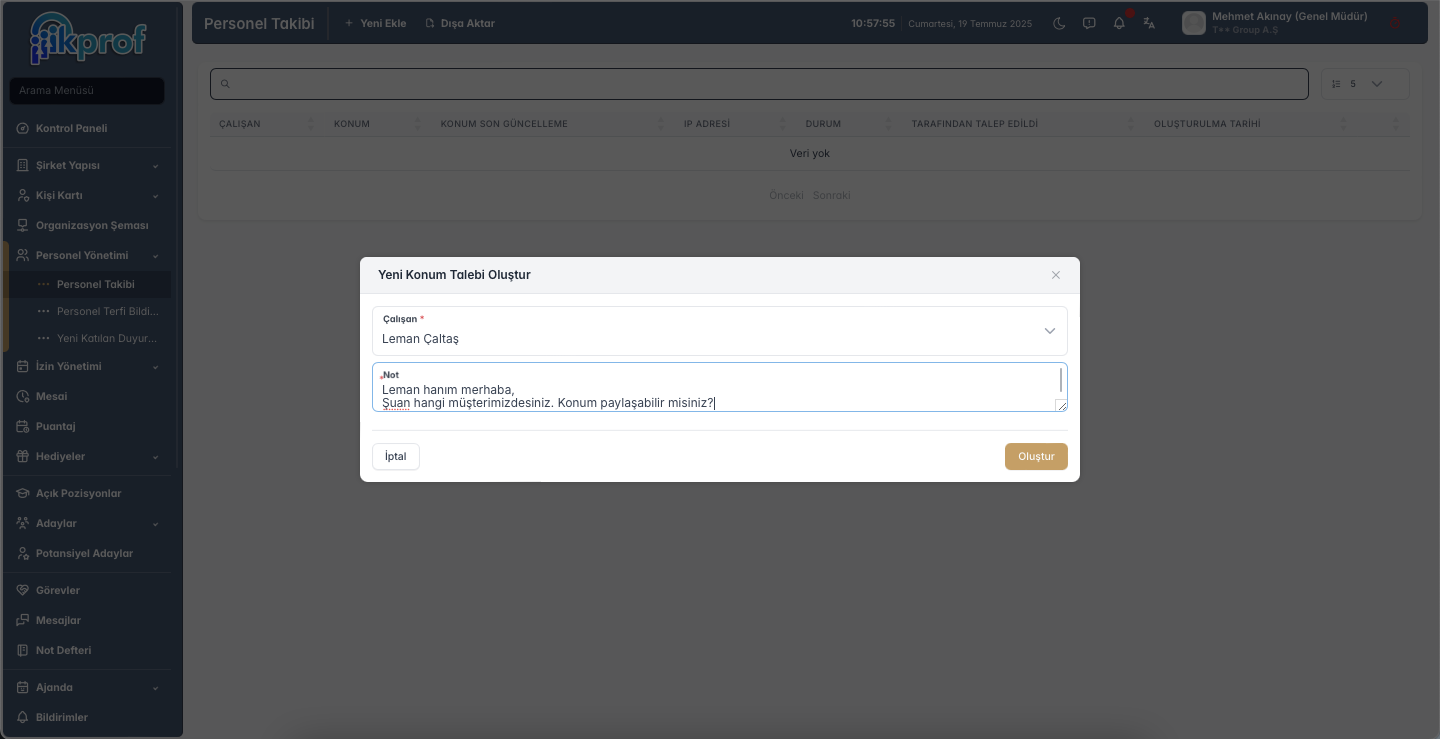The image size is (1440, 739).
Task: Click Potansiyel Adaylar icon
Action: tap(23, 553)
